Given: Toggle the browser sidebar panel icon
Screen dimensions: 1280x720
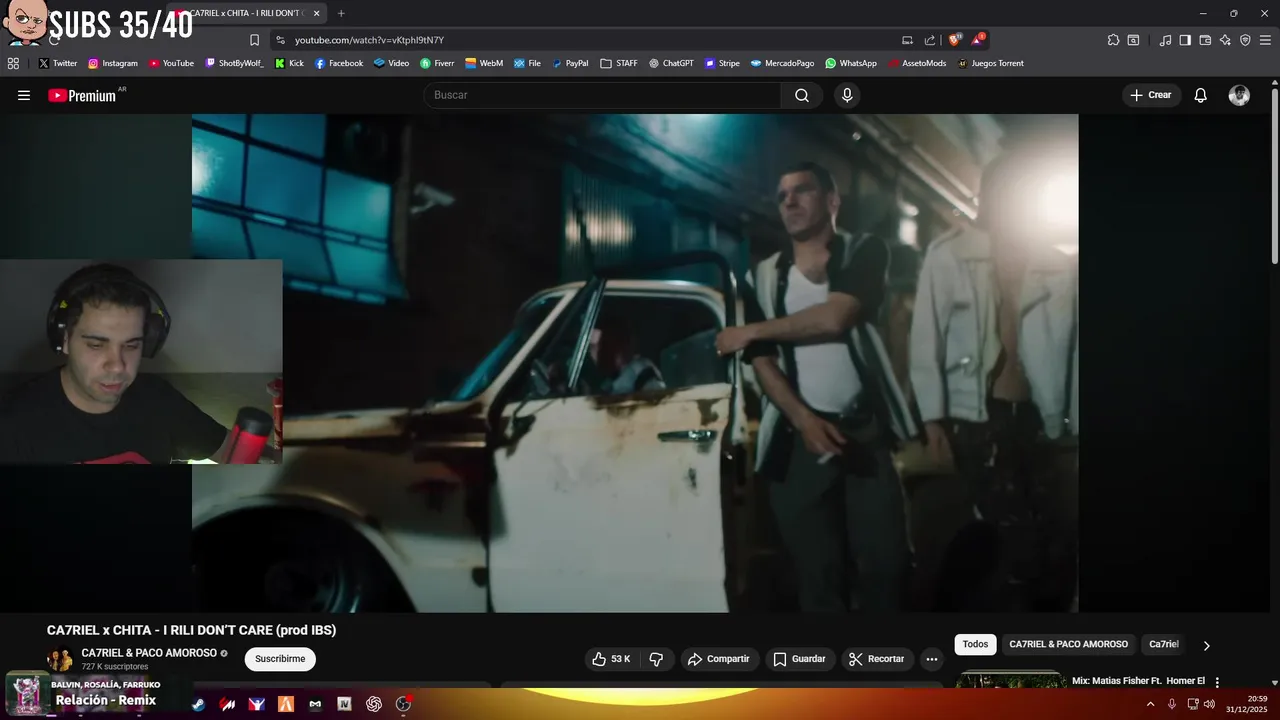Looking at the screenshot, I should (1185, 40).
